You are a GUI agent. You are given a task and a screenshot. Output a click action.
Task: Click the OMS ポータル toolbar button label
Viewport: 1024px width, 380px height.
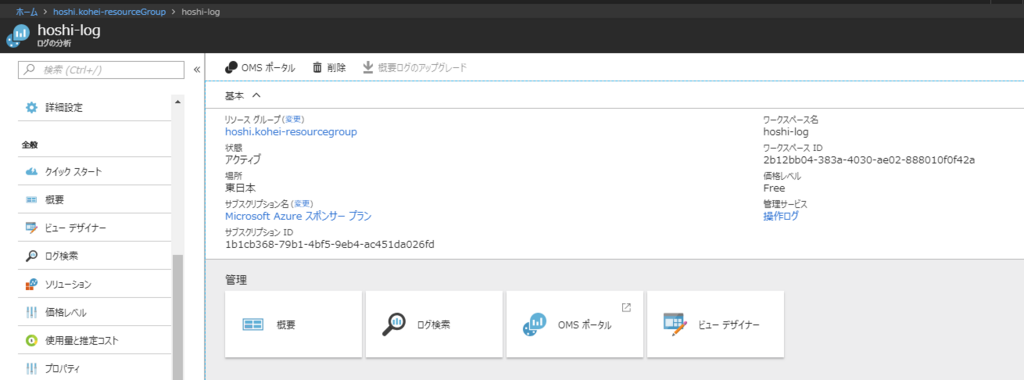click(268, 67)
